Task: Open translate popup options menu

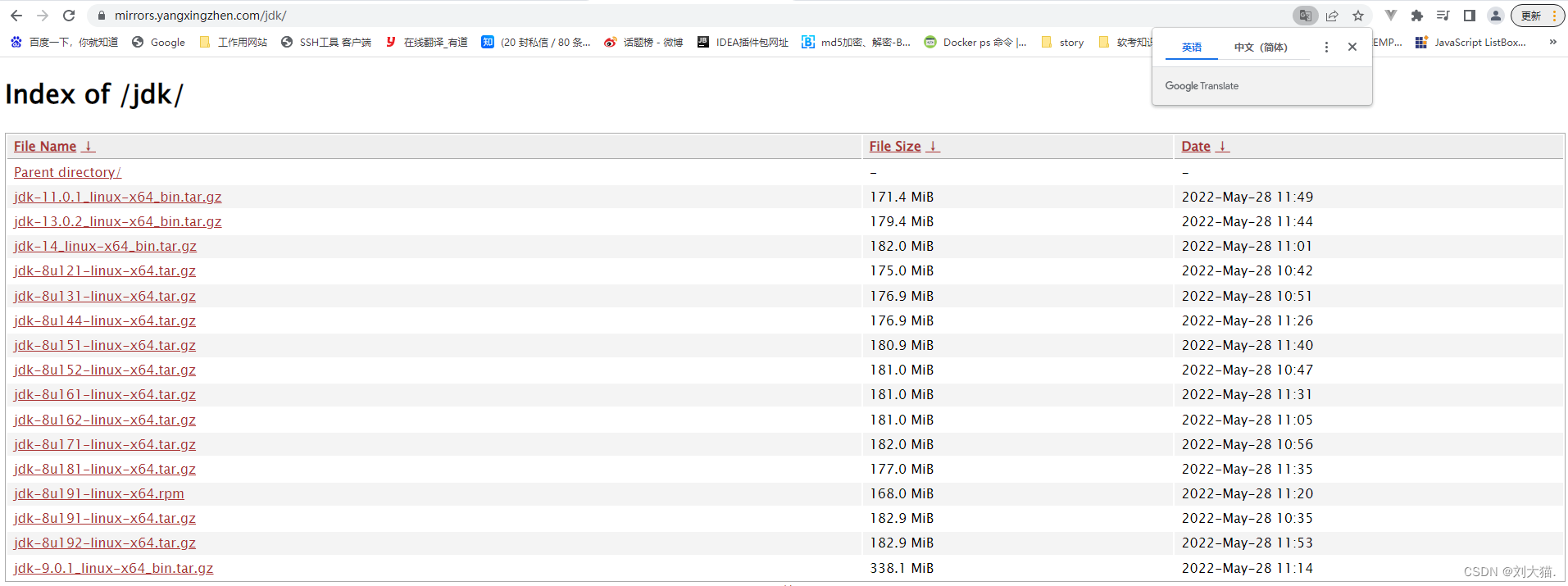Action: 1326,48
